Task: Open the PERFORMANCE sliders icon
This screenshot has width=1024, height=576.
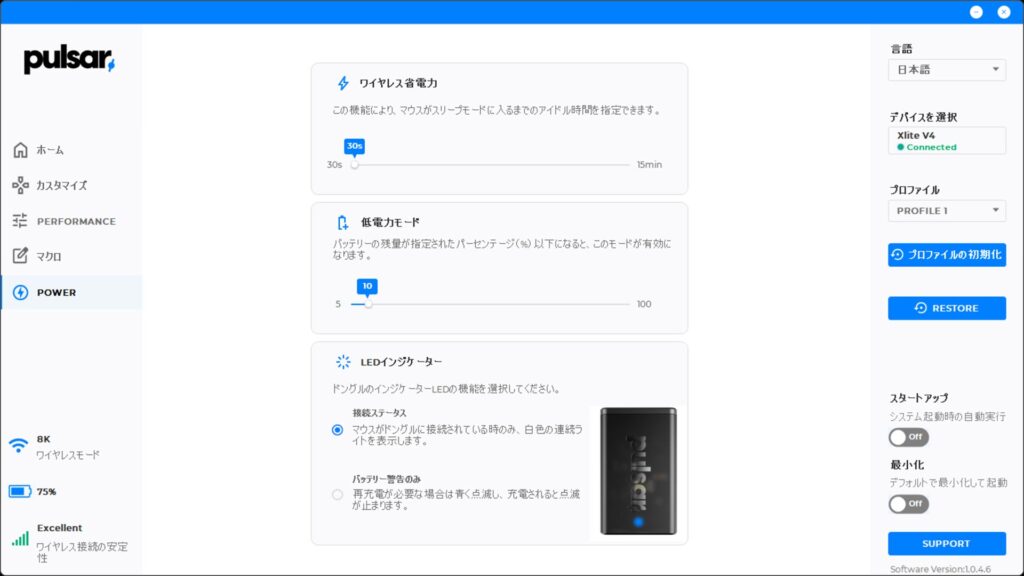Action: pos(20,221)
